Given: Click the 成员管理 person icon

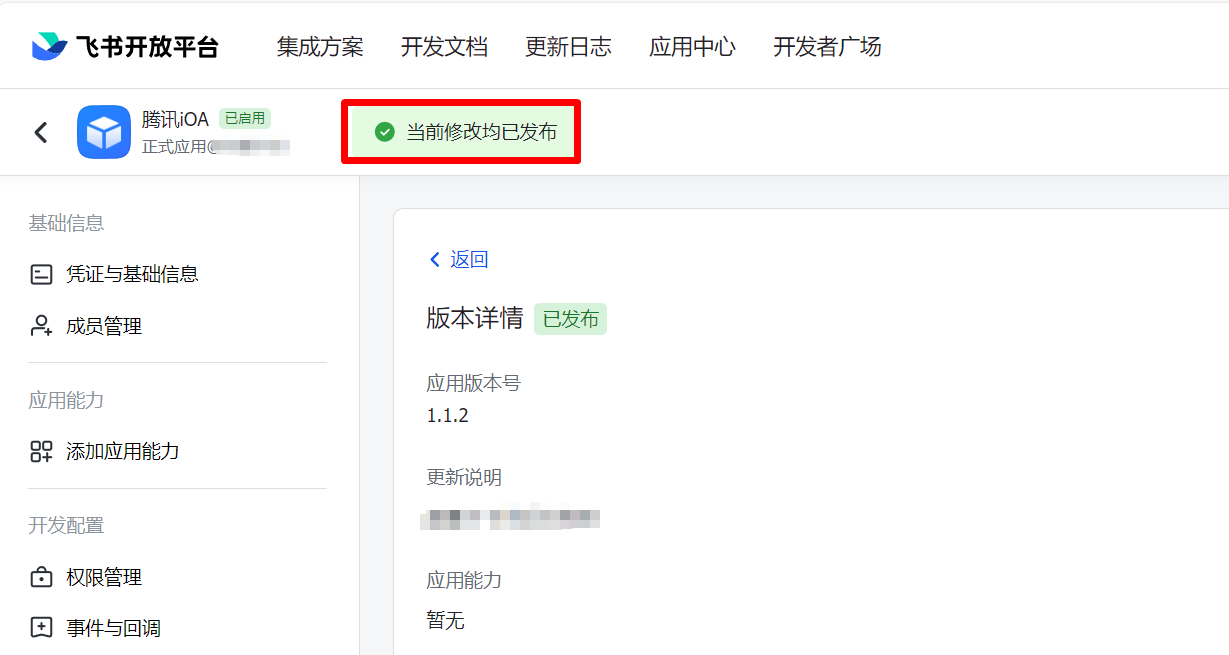Looking at the screenshot, I should point(41,326).
